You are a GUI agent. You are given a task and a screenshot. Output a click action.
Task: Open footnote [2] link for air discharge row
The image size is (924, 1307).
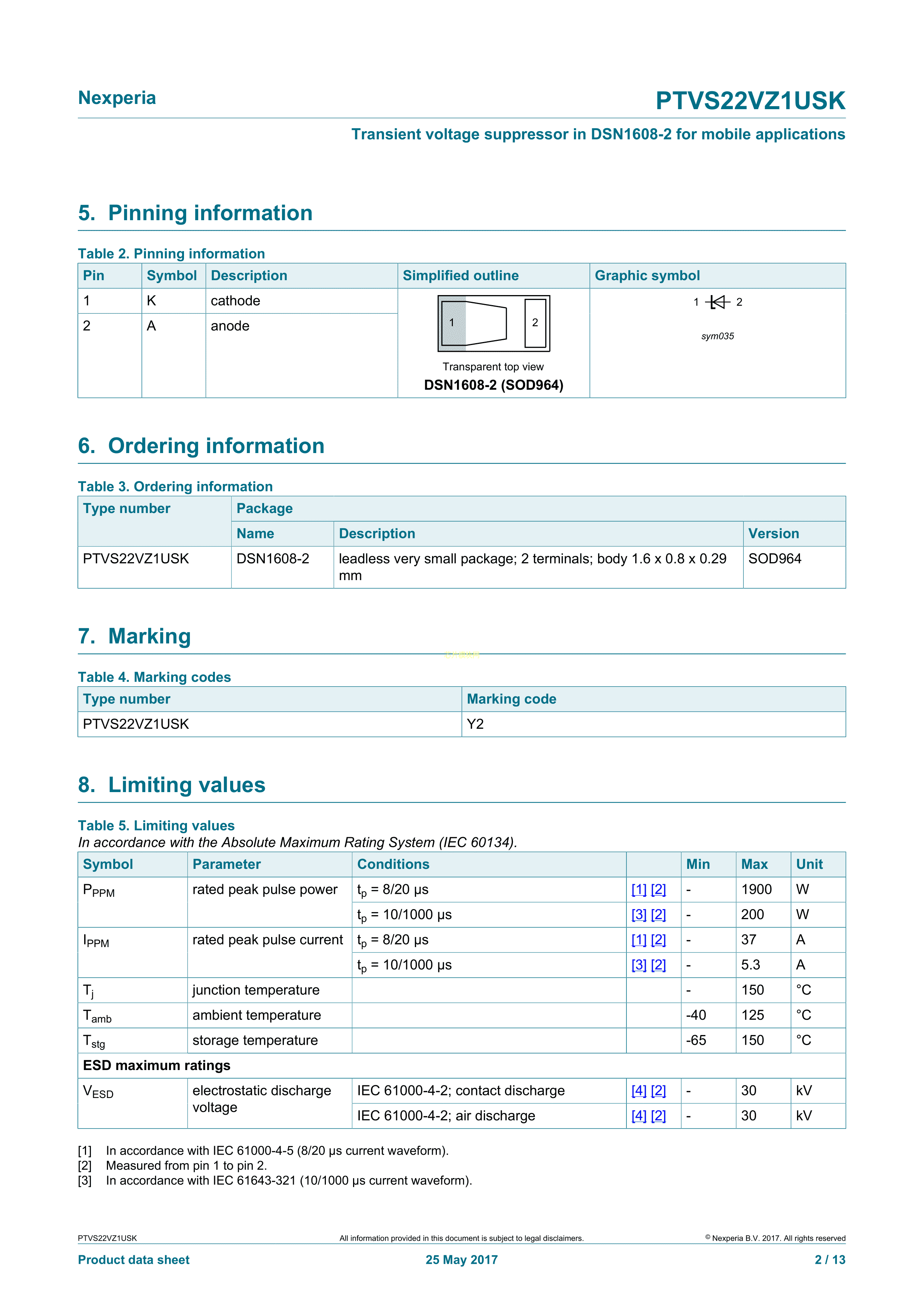click(x=658, y=1116)
